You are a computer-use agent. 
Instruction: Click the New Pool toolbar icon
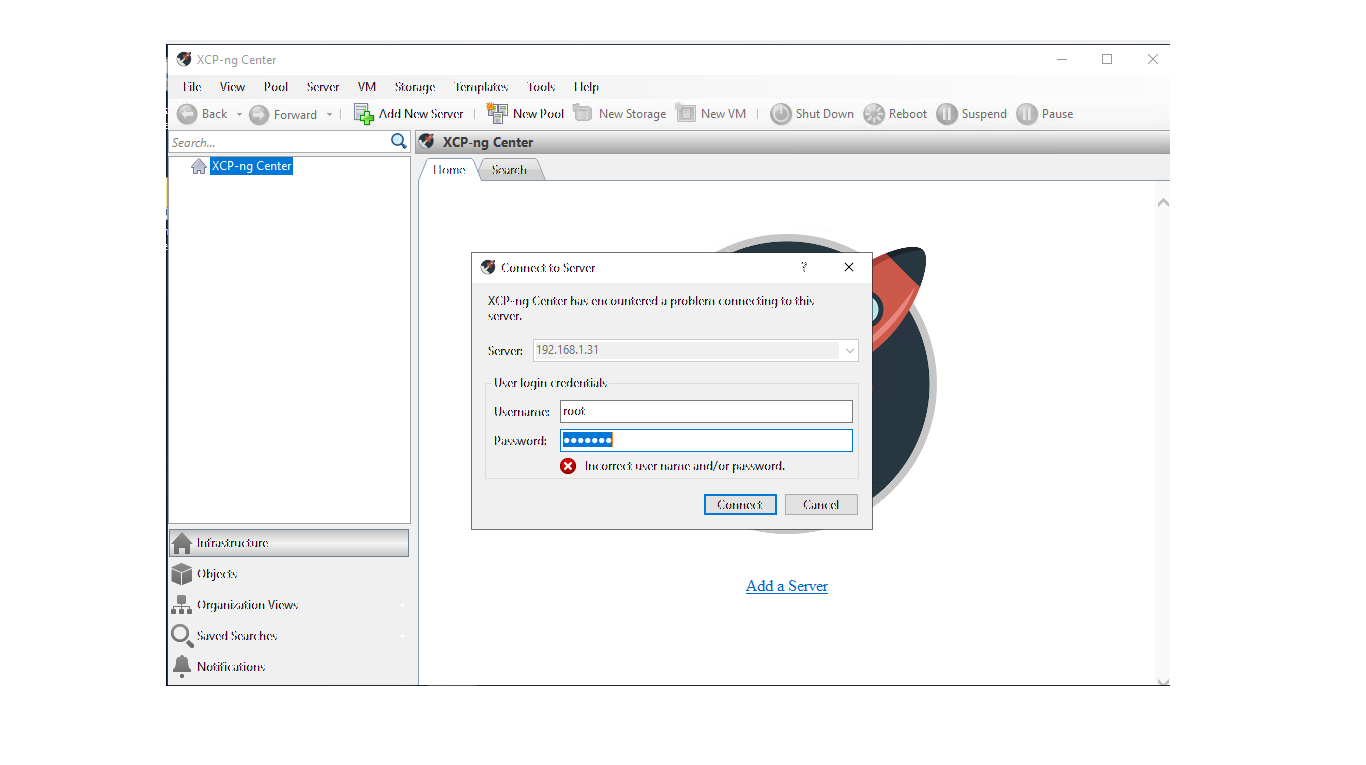[x=497, y=113]
